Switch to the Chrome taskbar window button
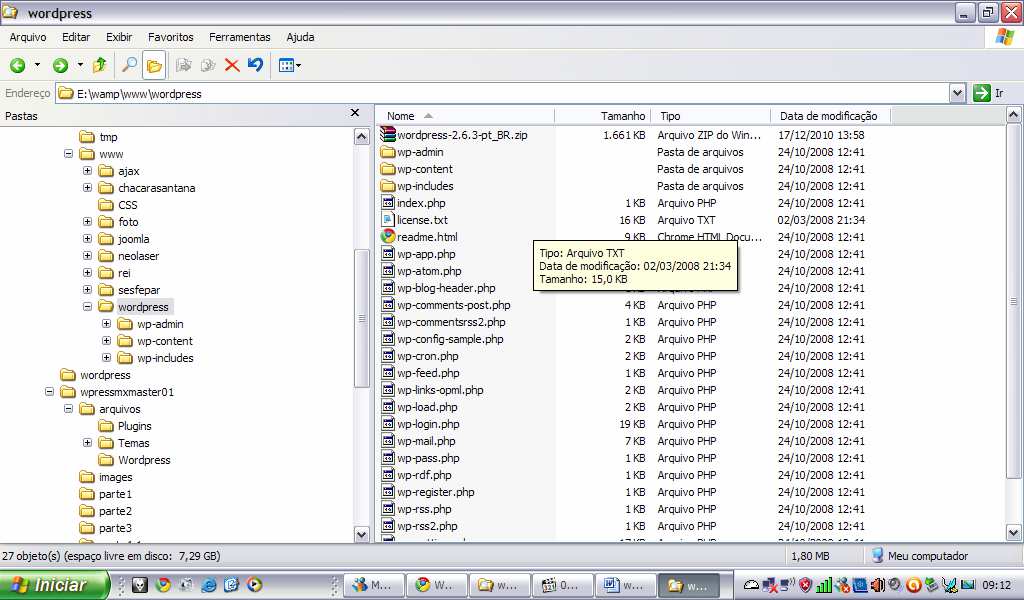 [x=436, y=585]
